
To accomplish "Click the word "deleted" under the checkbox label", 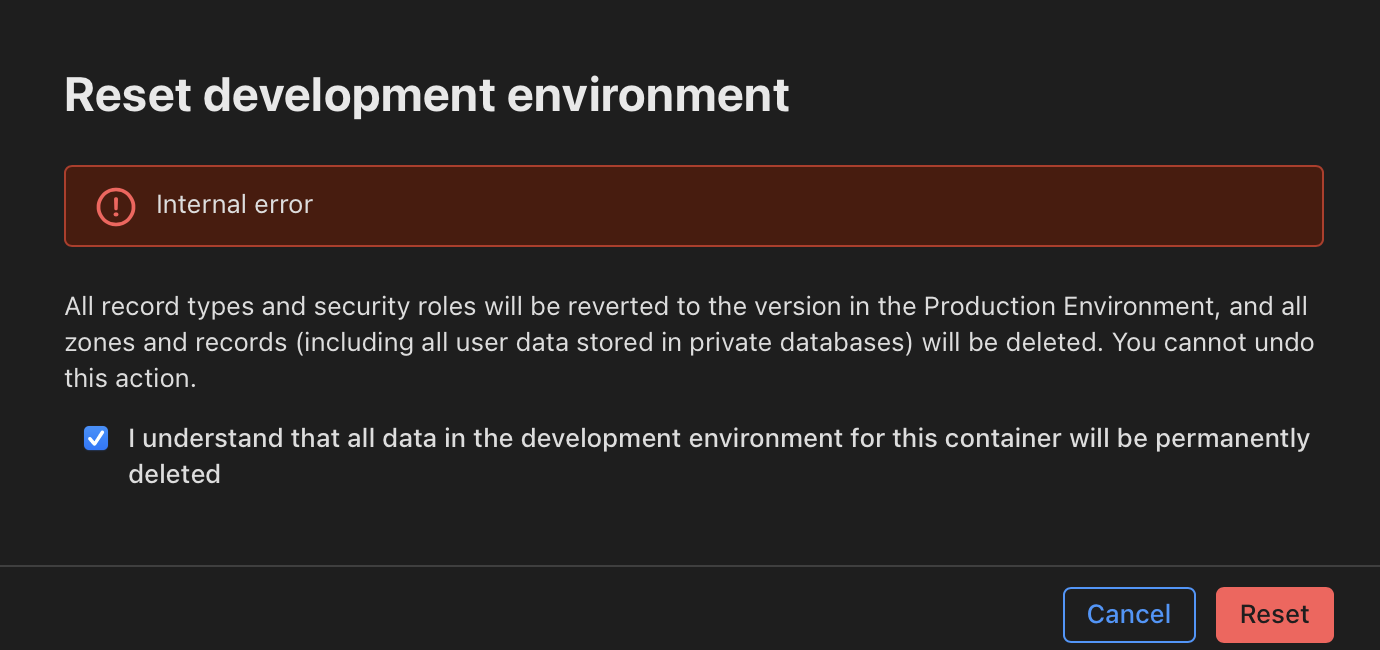I will point(174,474).
